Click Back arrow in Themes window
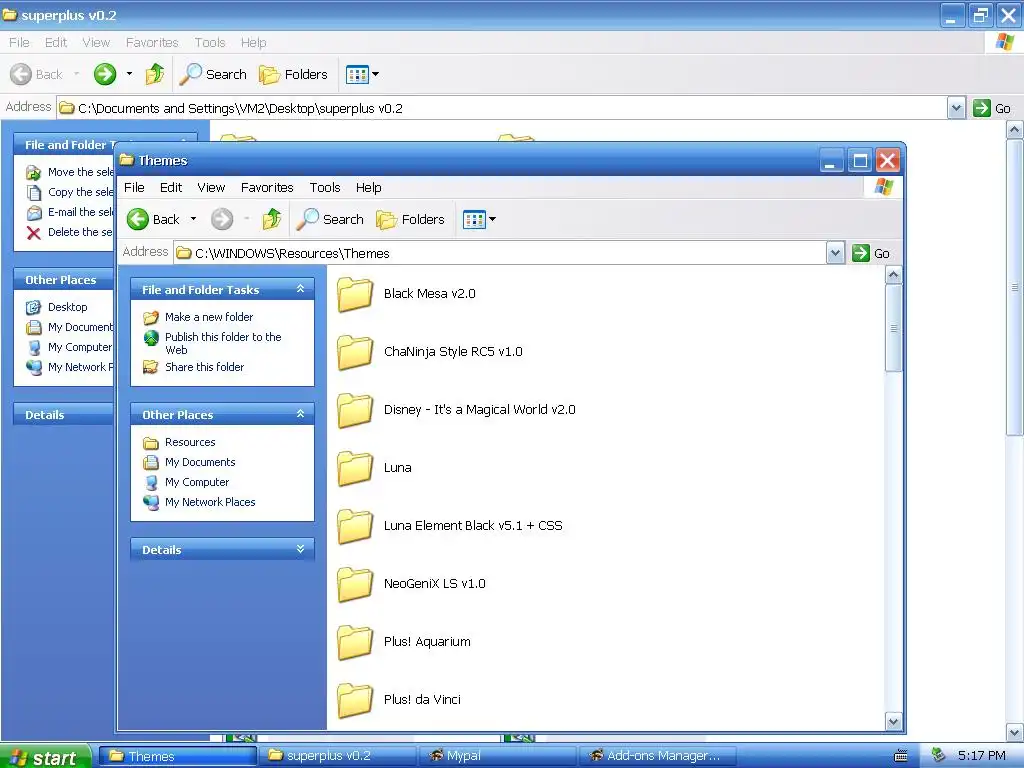The height and width of the screenshot is (768, 1024). click(138, 219)
